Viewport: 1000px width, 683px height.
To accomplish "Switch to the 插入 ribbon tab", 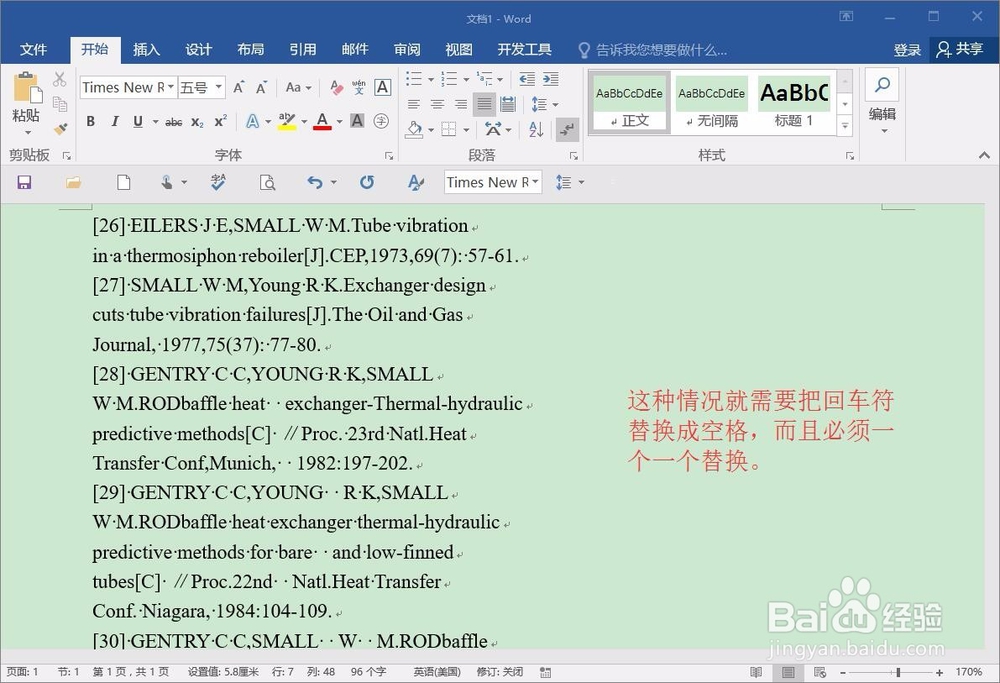I will (145, 49).
